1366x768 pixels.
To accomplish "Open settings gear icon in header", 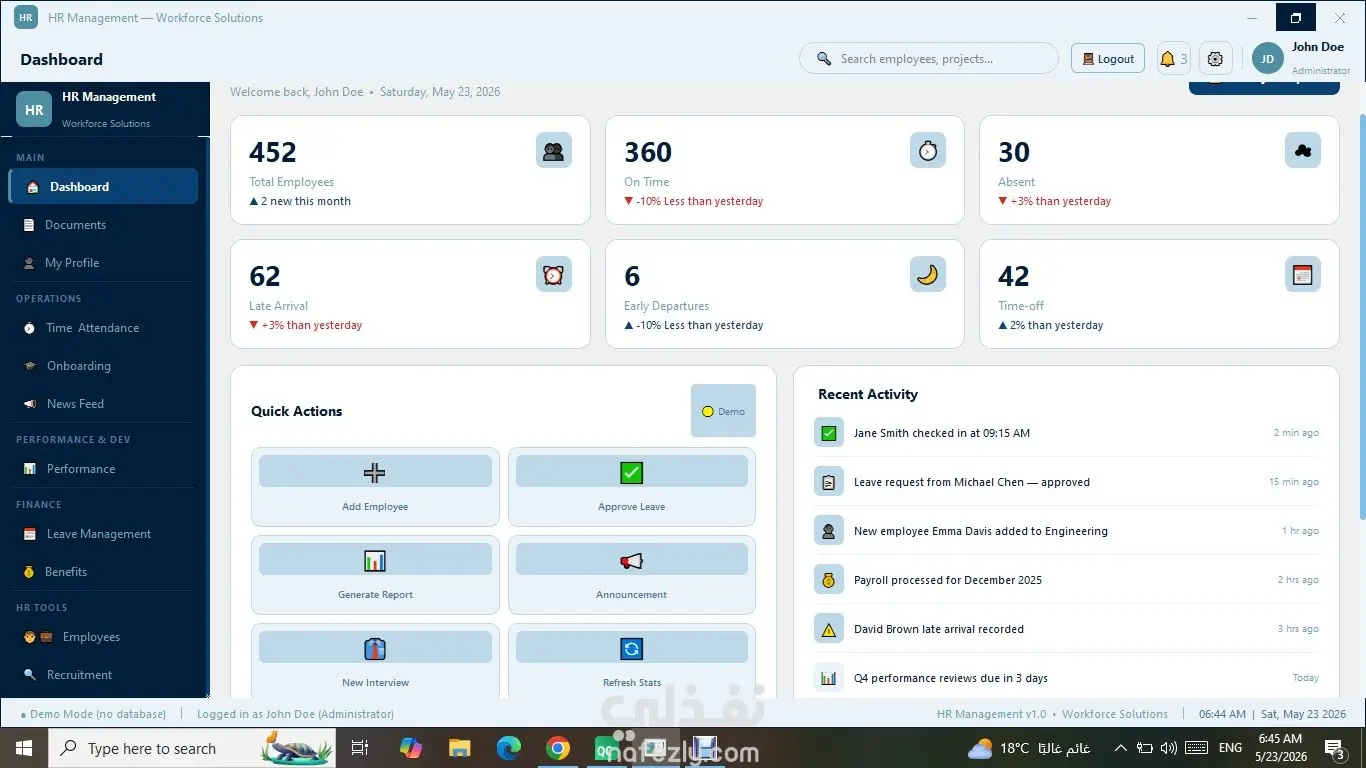I will (1215, 59).
